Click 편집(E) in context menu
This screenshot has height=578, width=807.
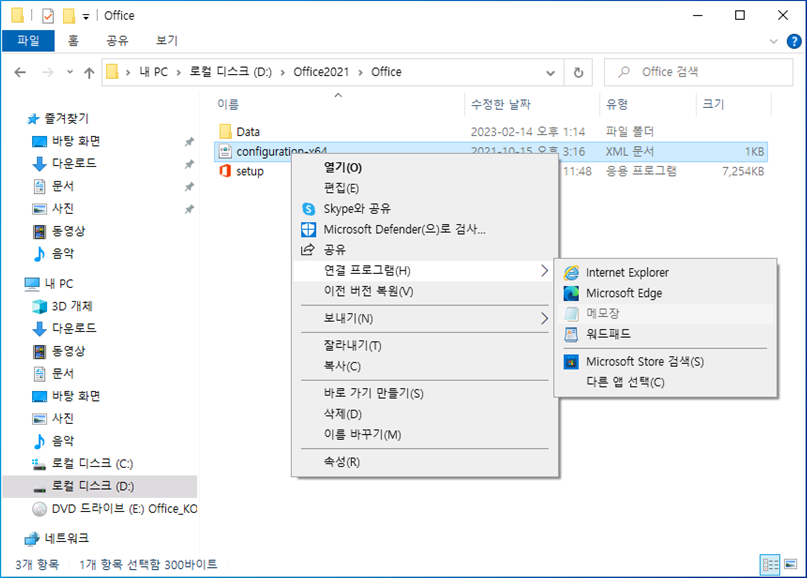point(425,188)
